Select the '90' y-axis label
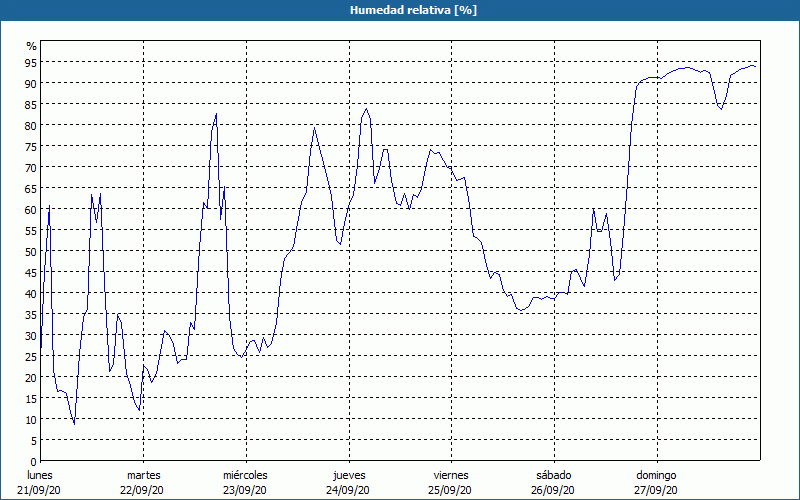The image size is (800, 500). (31, 84)
